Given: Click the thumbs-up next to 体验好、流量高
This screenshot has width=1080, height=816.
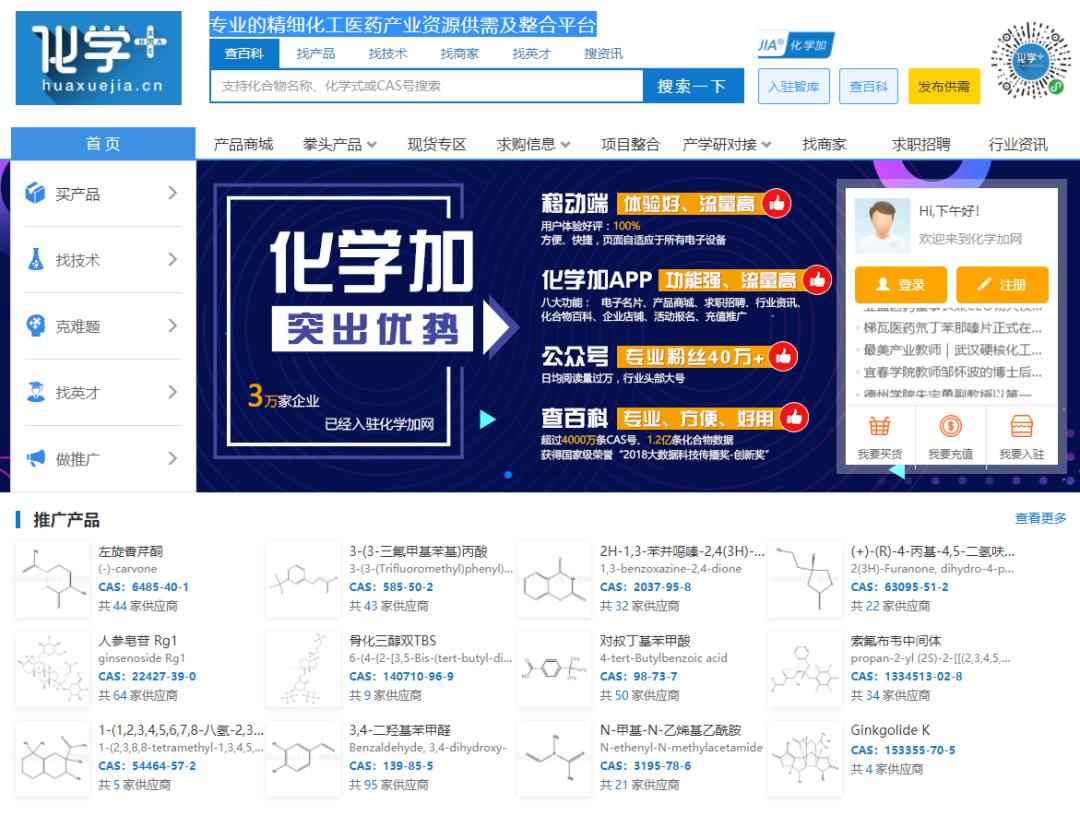Looking at the screenshot, I should point(776,204).
